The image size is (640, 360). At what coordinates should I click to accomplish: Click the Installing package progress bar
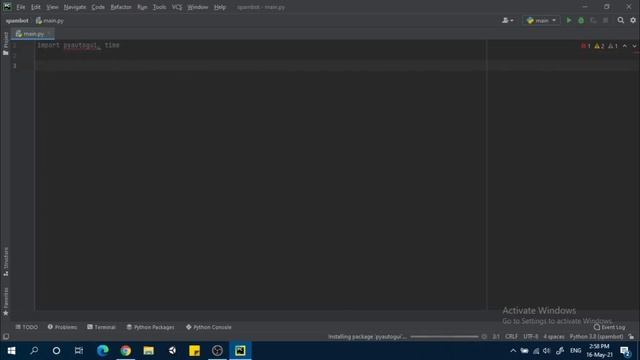pyautogui.click(x=444, y=337)
